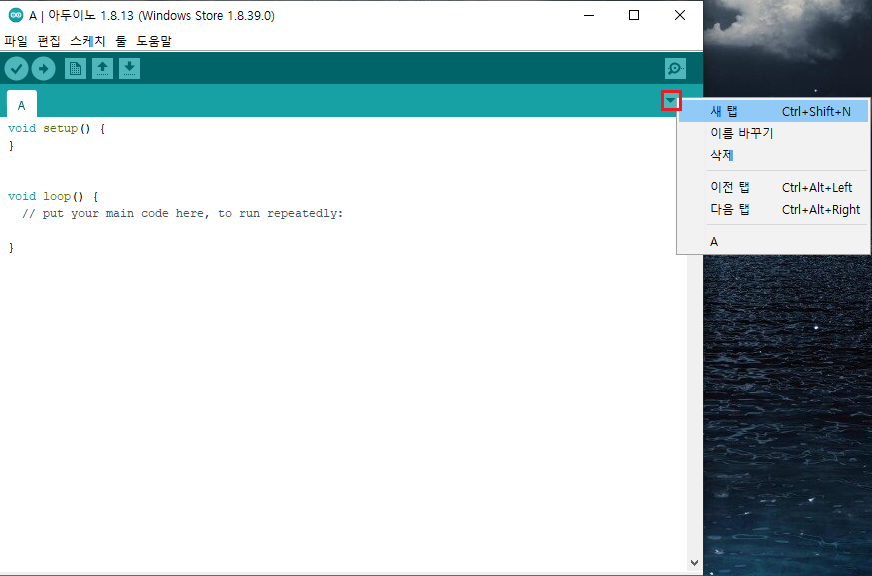Choose 이름 바꾸기 in the tab menu
872x576 pixels.
click(773, 133)
